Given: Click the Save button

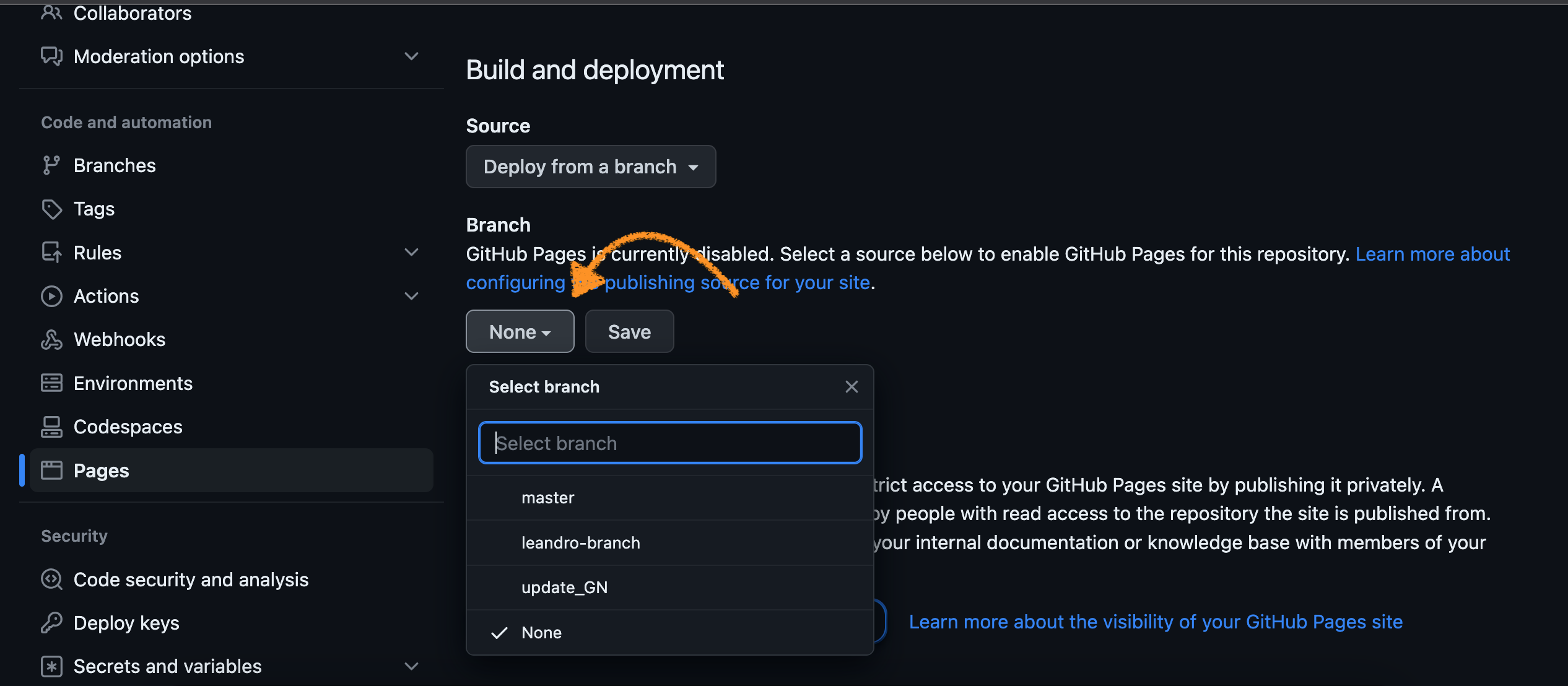Looking at the screenshot, I should [x=629, y=332].
